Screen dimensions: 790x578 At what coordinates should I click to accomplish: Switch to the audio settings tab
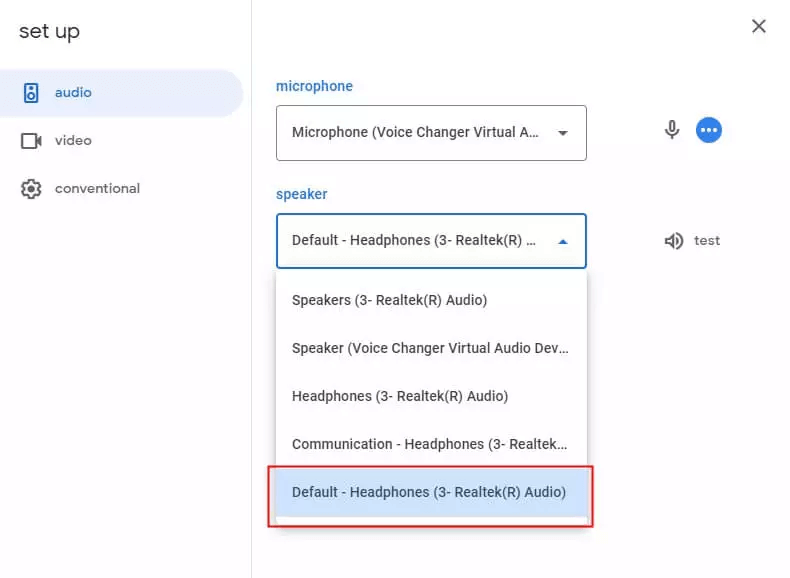coord(73,93)
